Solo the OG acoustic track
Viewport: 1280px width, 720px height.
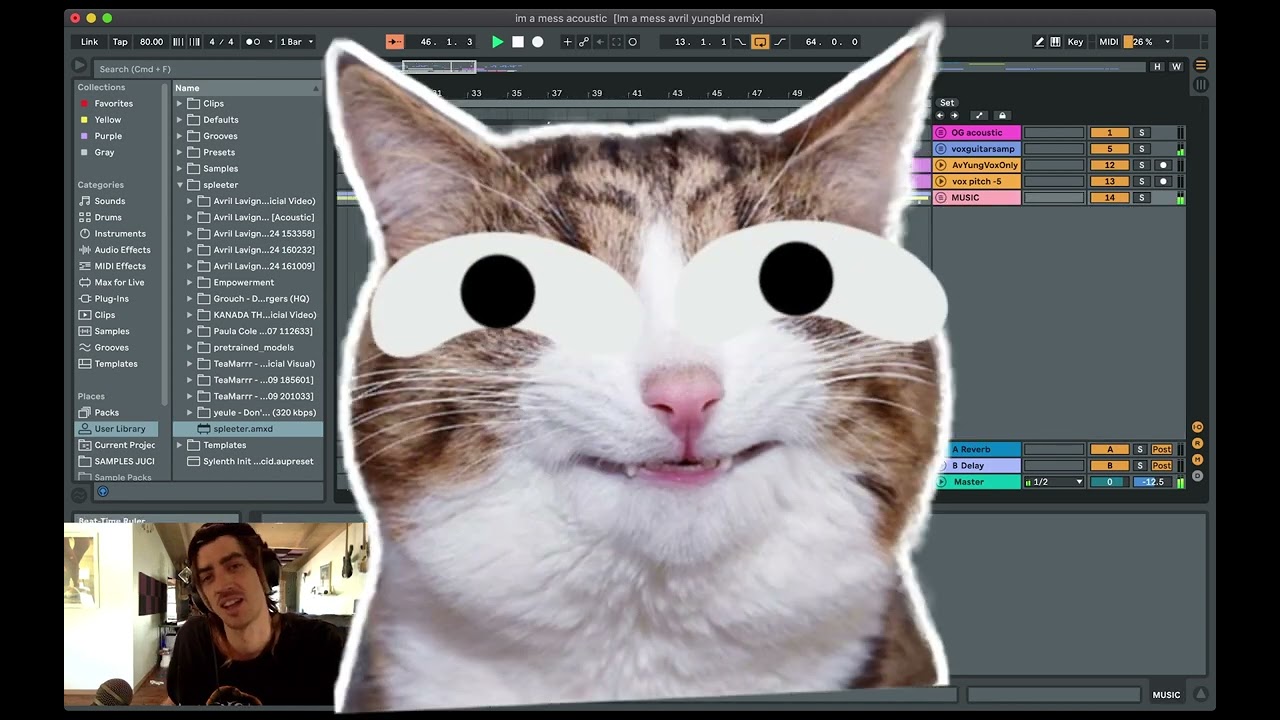click(1141, 133)
